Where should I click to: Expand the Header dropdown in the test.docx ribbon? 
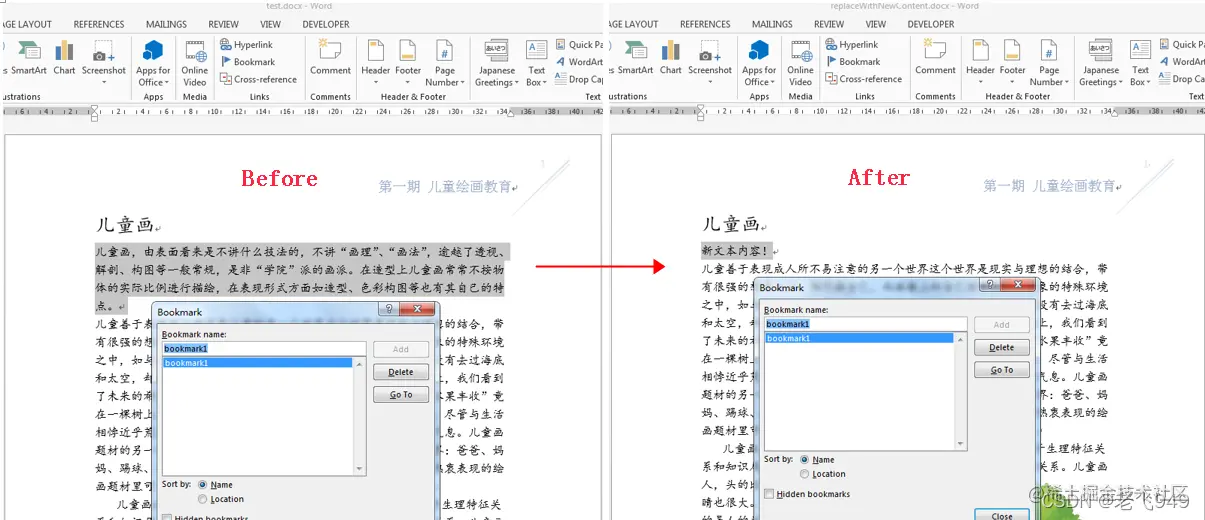pos(375,83)
